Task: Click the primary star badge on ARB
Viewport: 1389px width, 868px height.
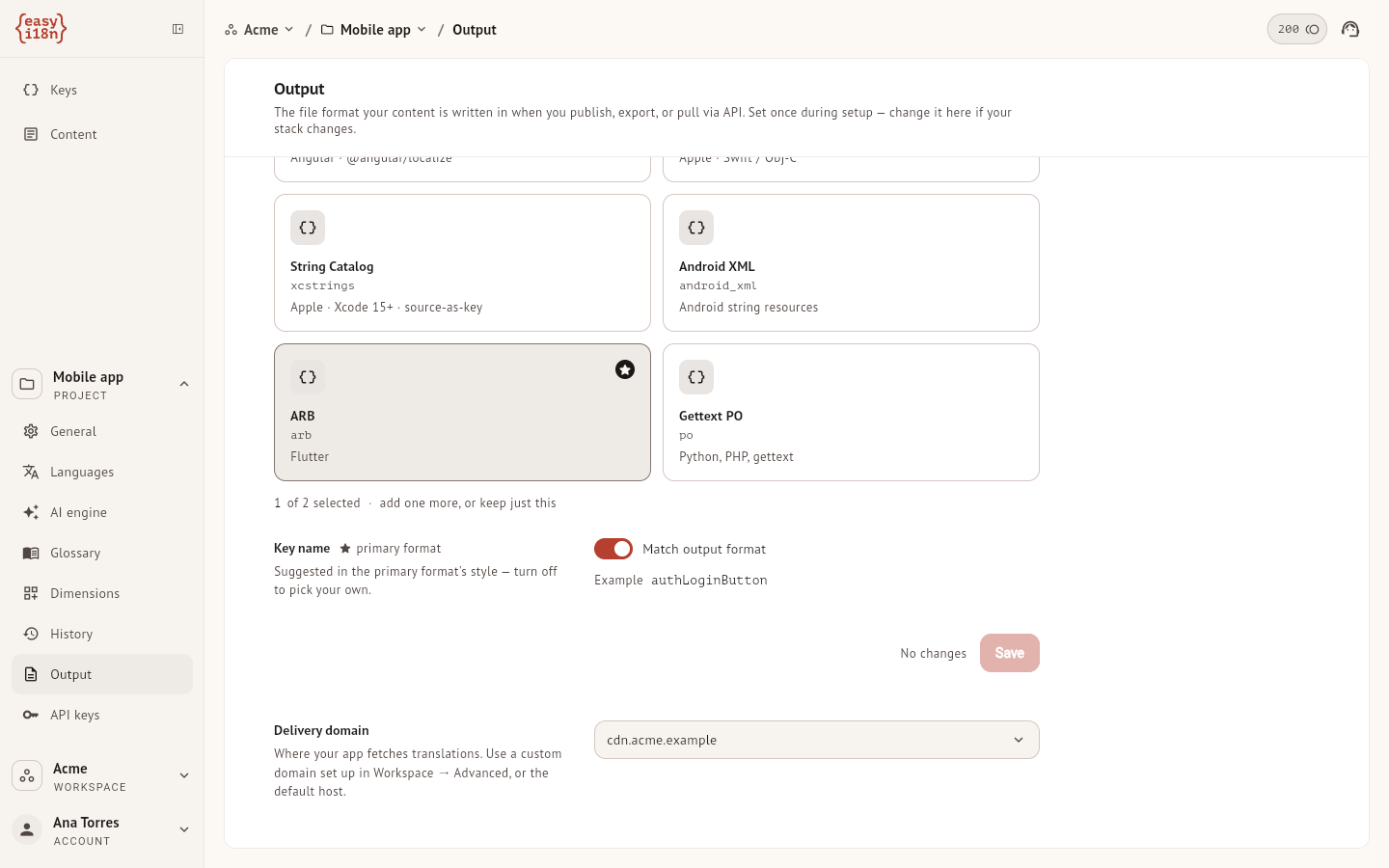Action: click(625, 369)
